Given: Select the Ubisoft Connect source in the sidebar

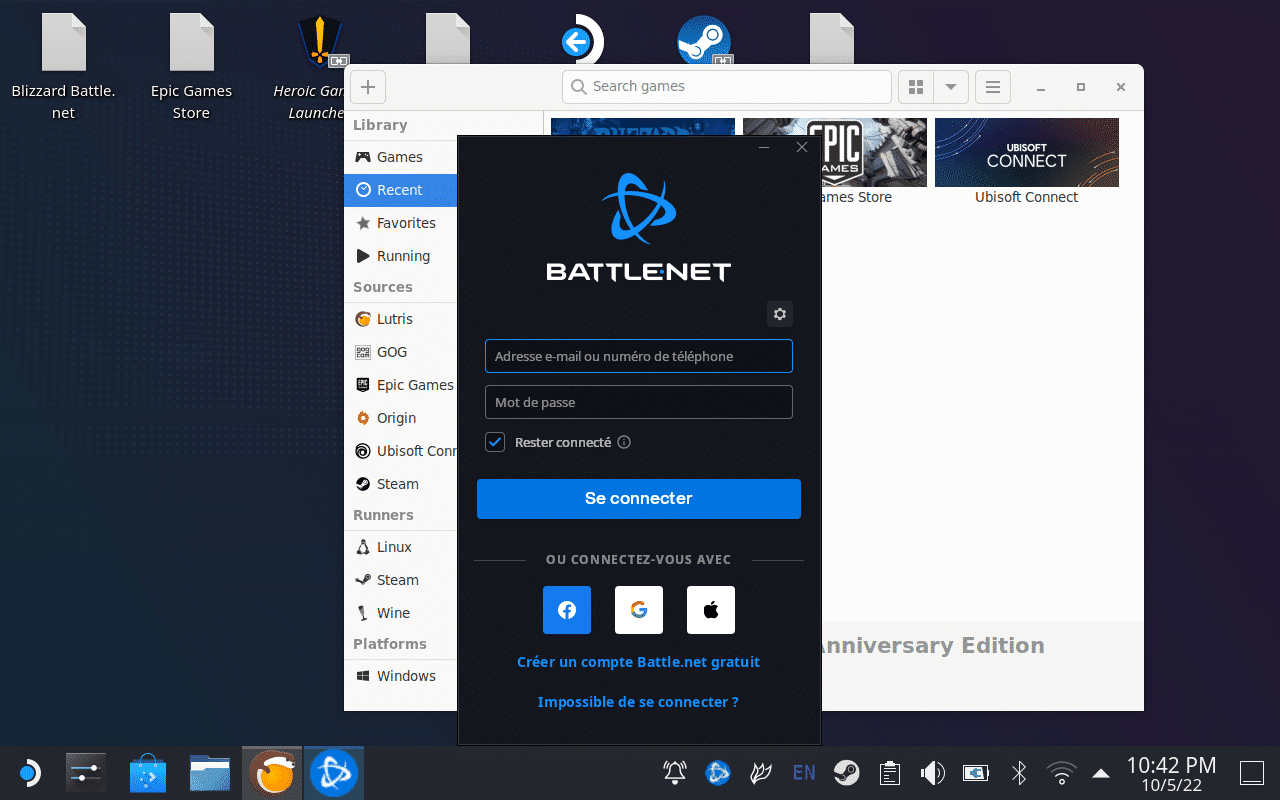Looking at the screenshot, I should [x=400, y=451].
